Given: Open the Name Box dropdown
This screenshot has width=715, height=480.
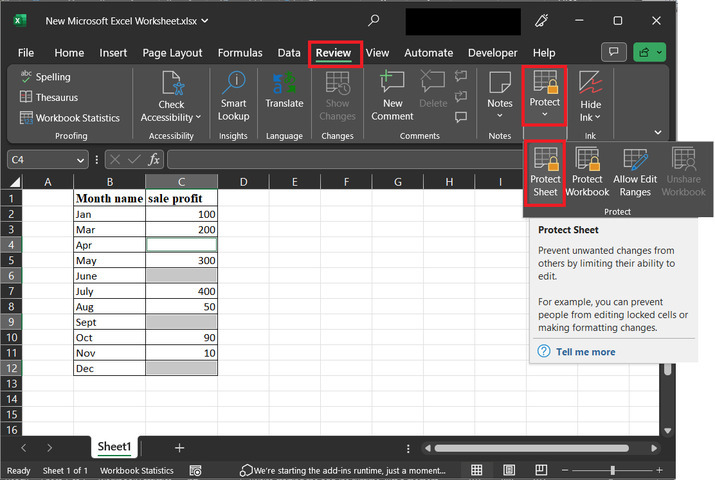Looking at the screenshot, I should pyautogui.click(x=81, y=160).
